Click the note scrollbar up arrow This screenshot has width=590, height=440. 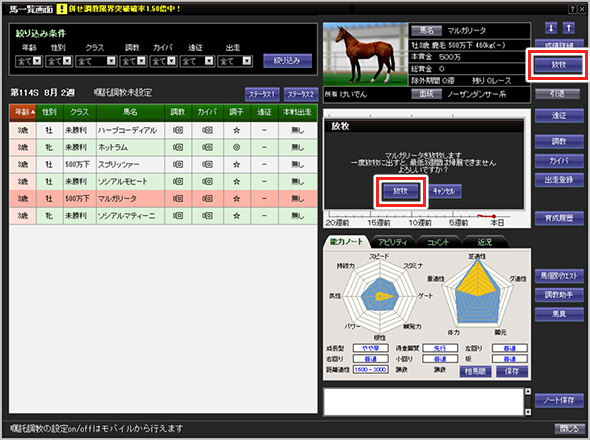point(528,391)
